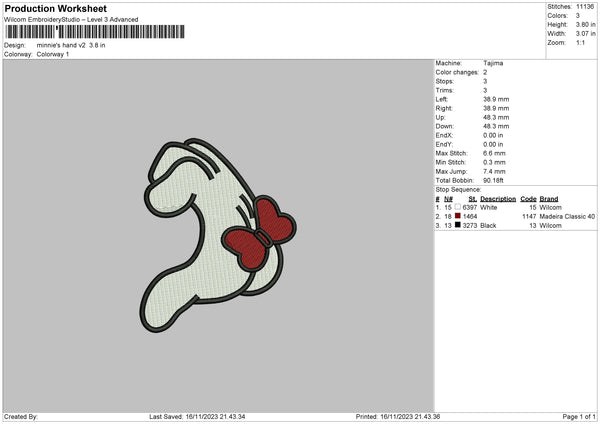Viewport: 600px width, 424px height.
Task: Click the 'Wilcom' brand in the White row
Action: pyautogui.click(x=551, y=207)
